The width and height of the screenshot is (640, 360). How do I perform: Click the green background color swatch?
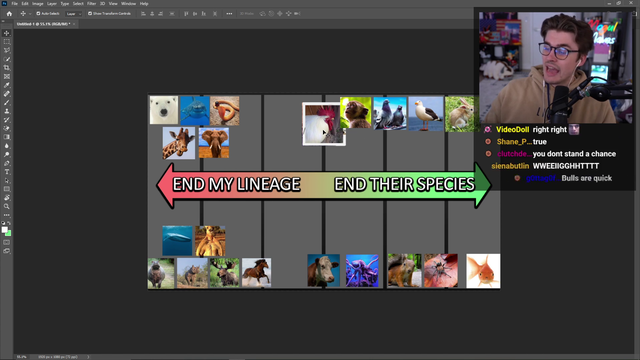[9, 233]
